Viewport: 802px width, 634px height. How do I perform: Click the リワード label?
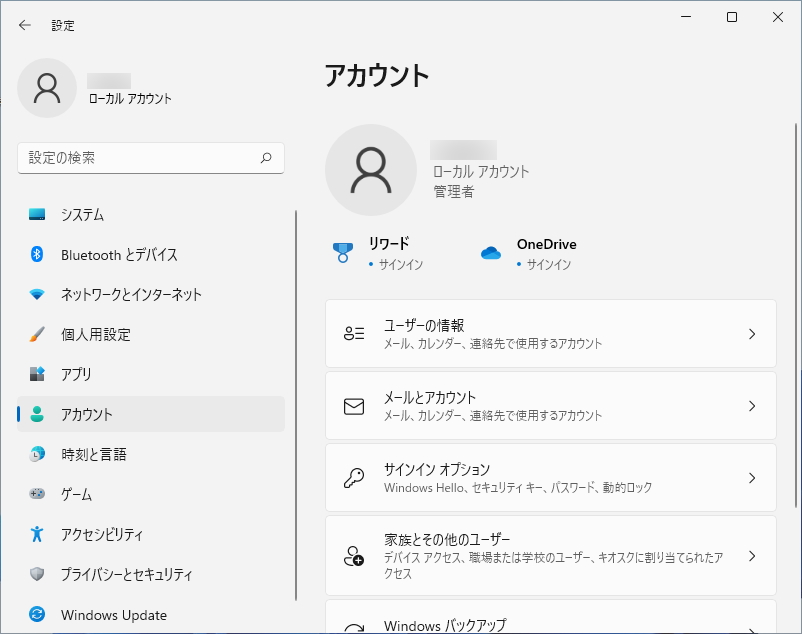389,243
